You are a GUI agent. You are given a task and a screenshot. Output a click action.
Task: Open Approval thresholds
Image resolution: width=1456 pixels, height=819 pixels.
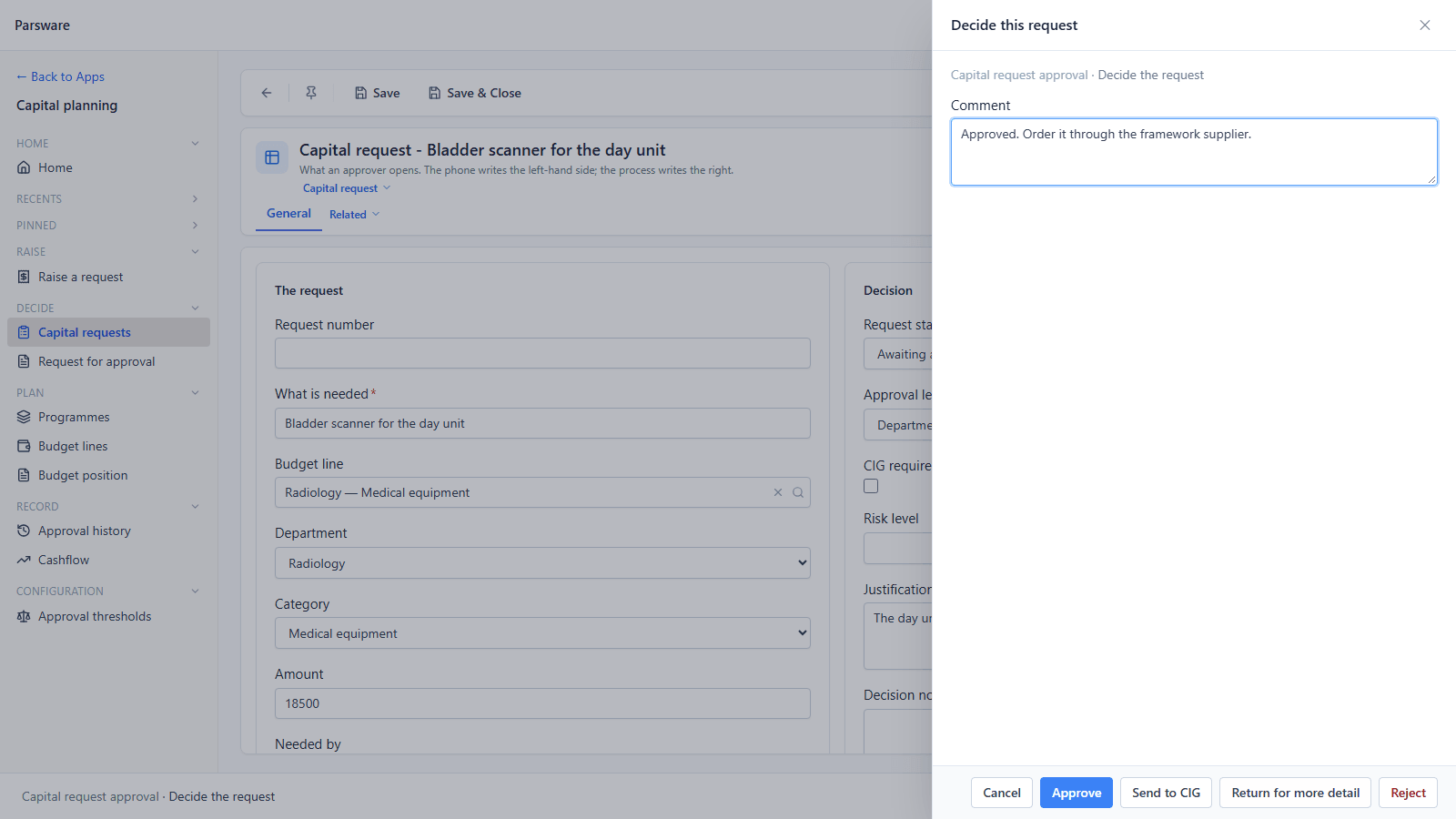click(x=108, y=616)
